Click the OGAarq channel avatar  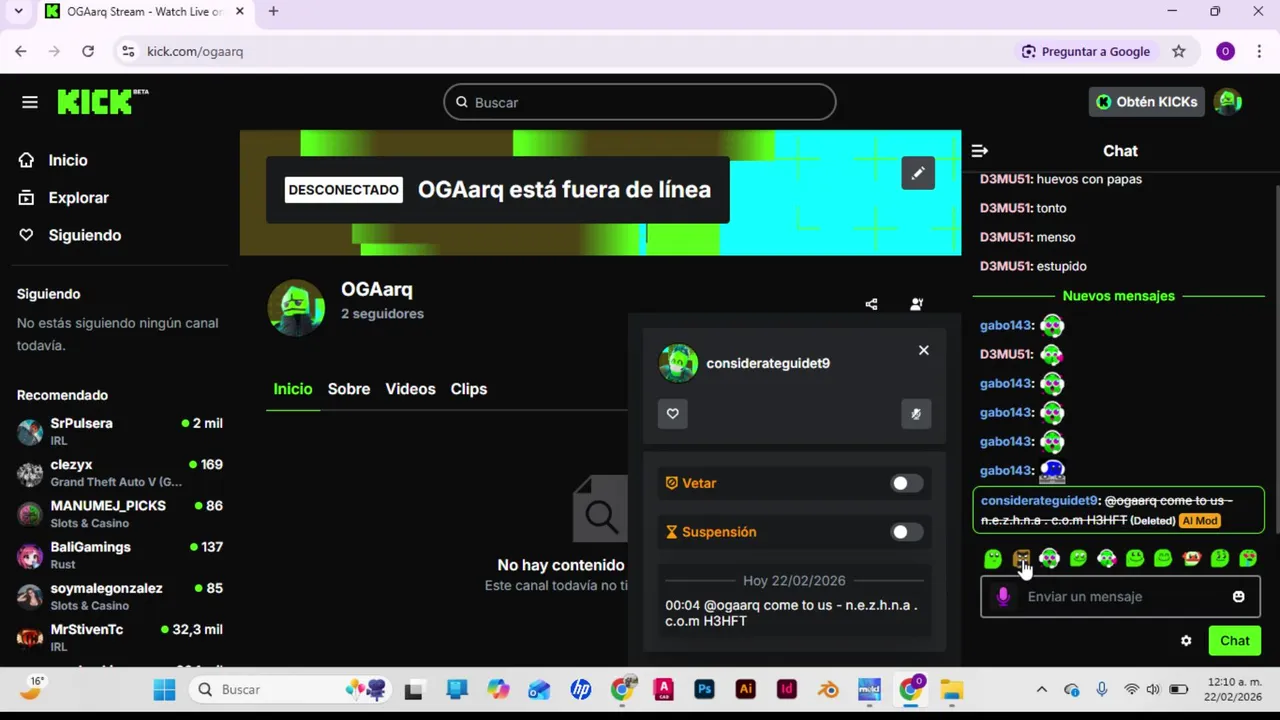(296, 306)
